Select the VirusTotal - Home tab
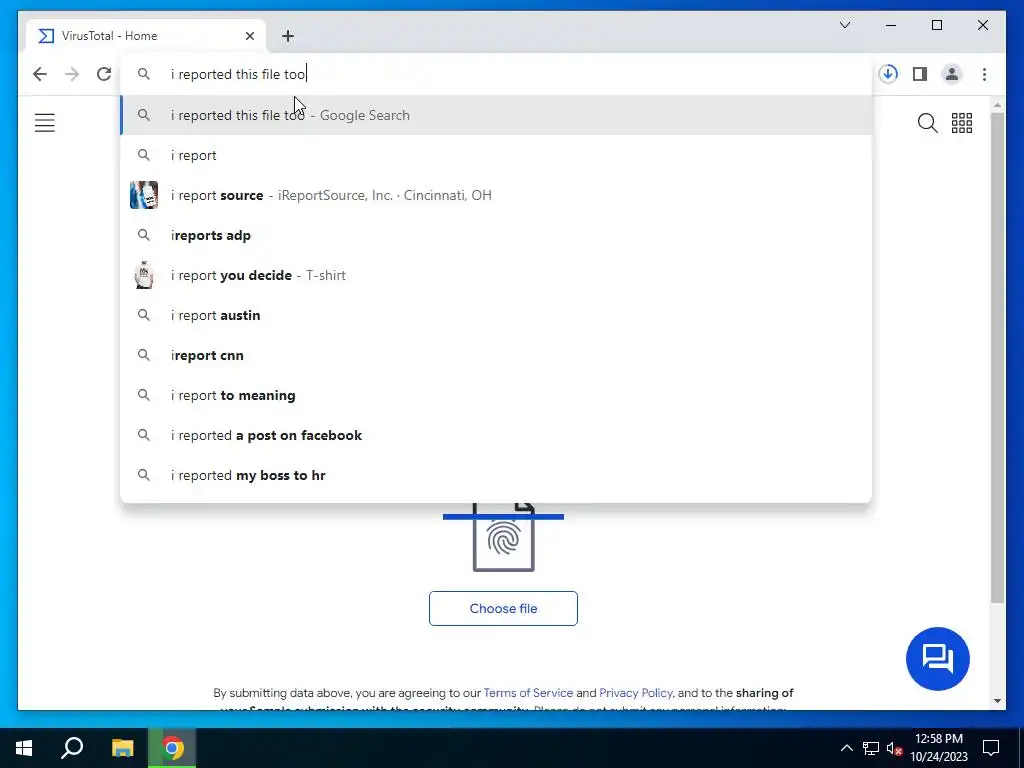This screenshot has width=1024, height=768. pyautogui.click(x=147, y=36)
